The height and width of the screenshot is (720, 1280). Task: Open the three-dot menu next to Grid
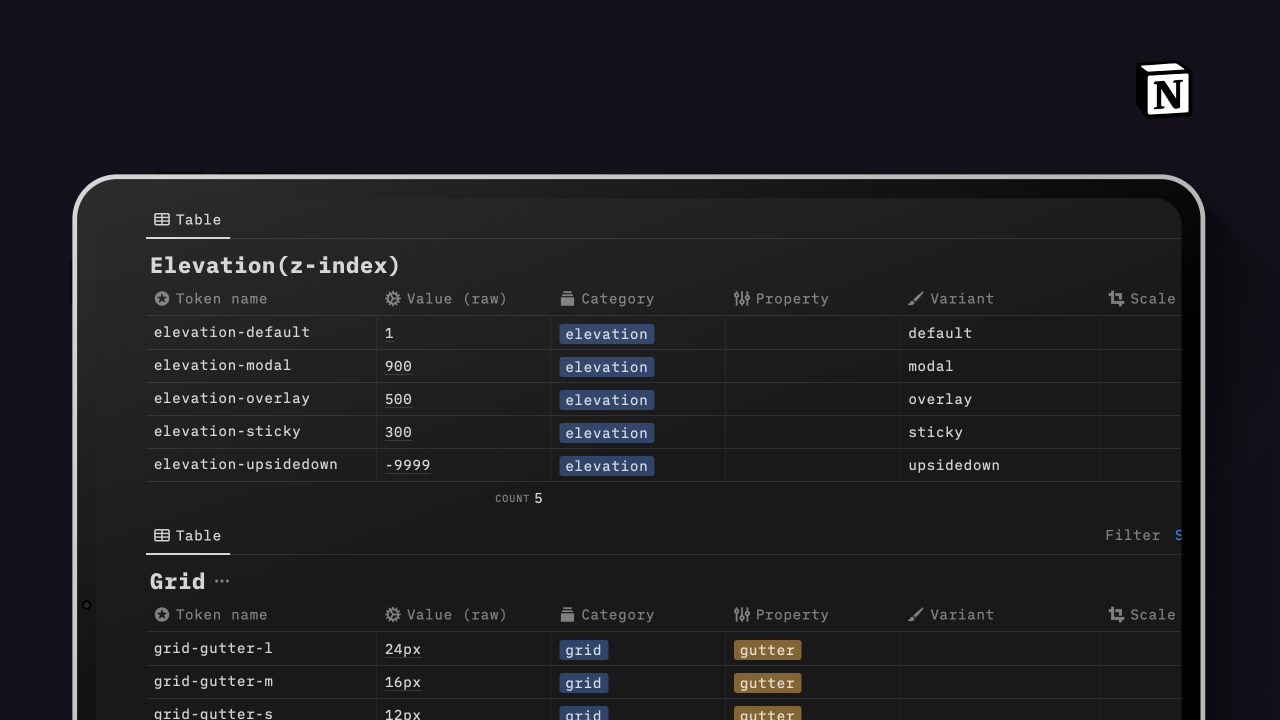(222, 581)
